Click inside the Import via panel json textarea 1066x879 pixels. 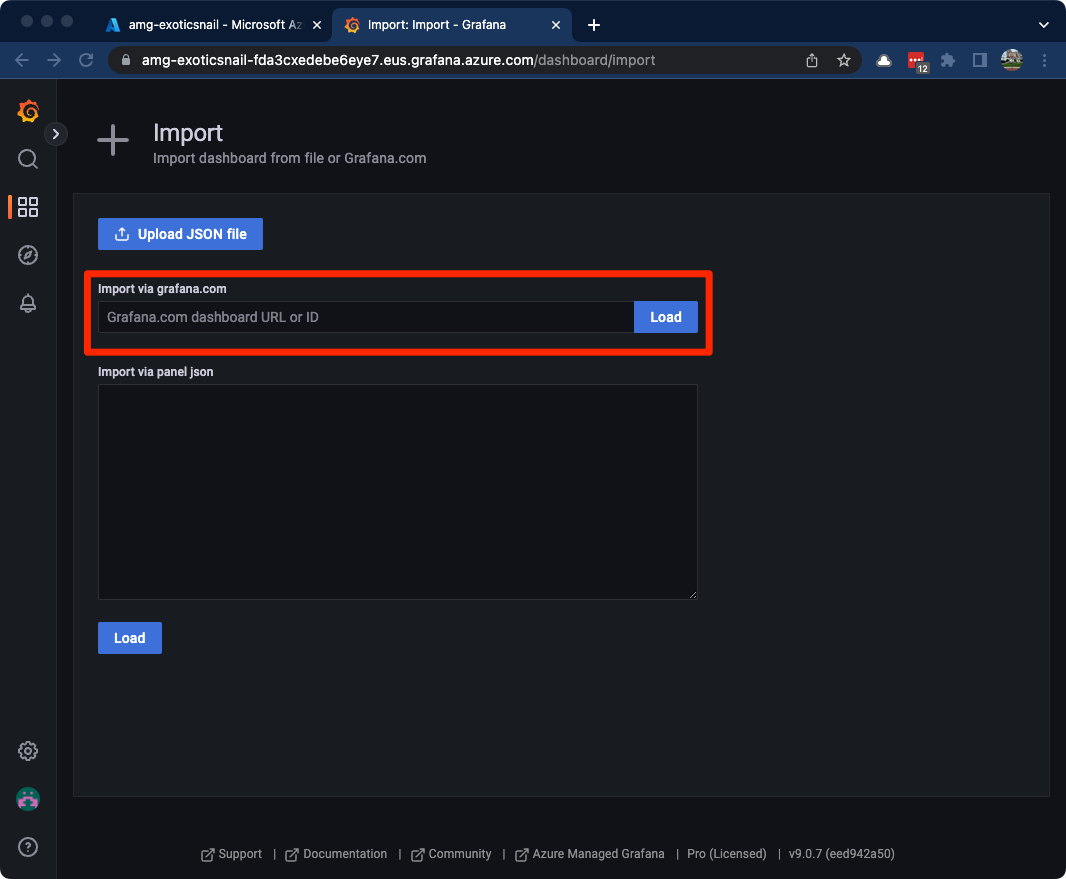[x=397, y=491]
